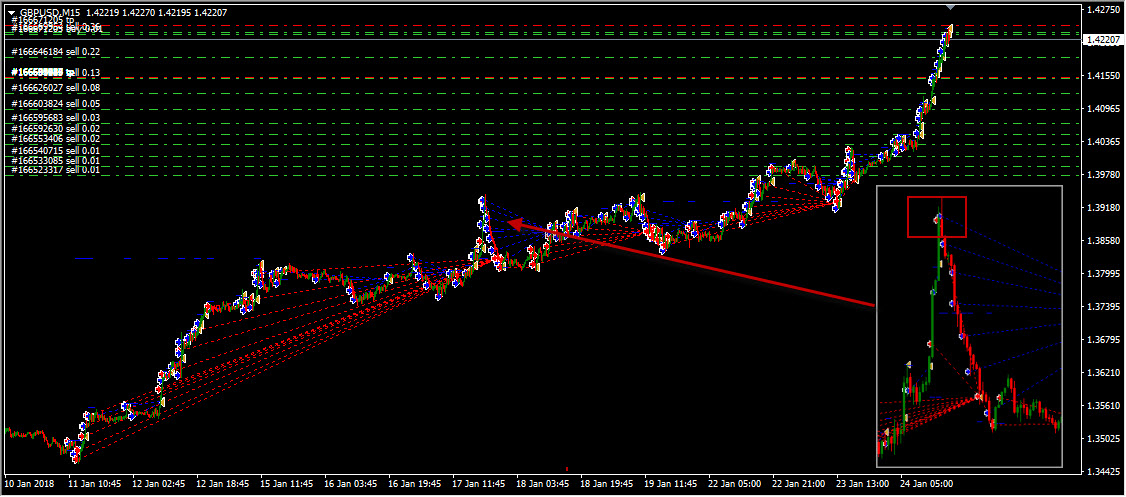
Task: Select order label #166646184 sell 0.22
Action: (x=56, y=52)
